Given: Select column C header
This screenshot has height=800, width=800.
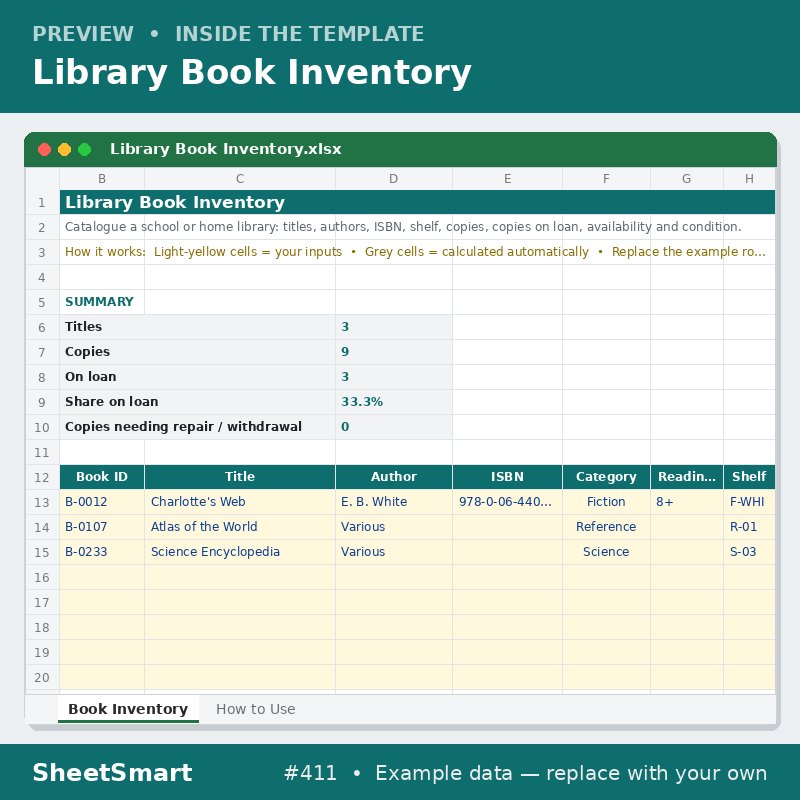Looking at the screenshot, I should pos(240,179).
